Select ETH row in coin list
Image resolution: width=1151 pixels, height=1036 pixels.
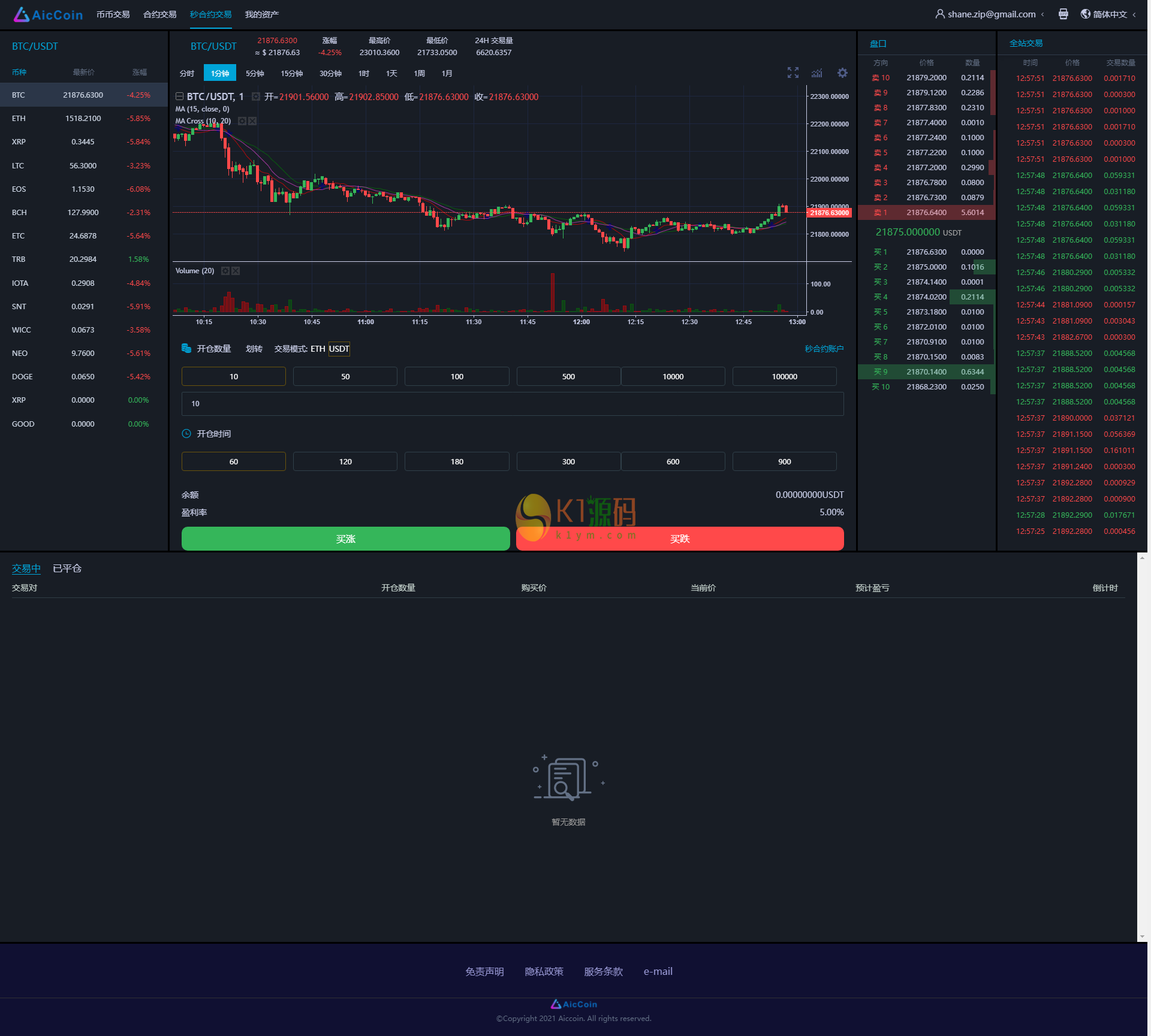[x=83, y=119]
